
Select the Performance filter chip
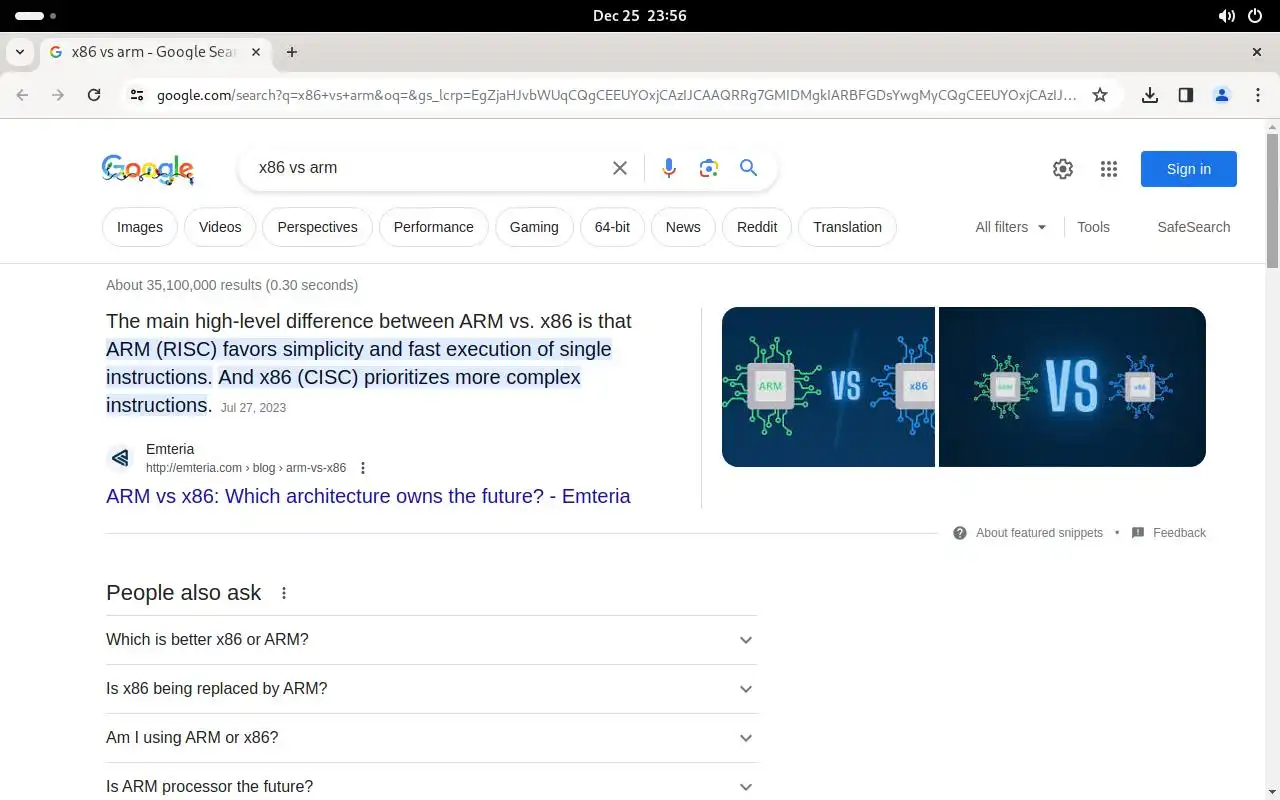click(434, 227)
